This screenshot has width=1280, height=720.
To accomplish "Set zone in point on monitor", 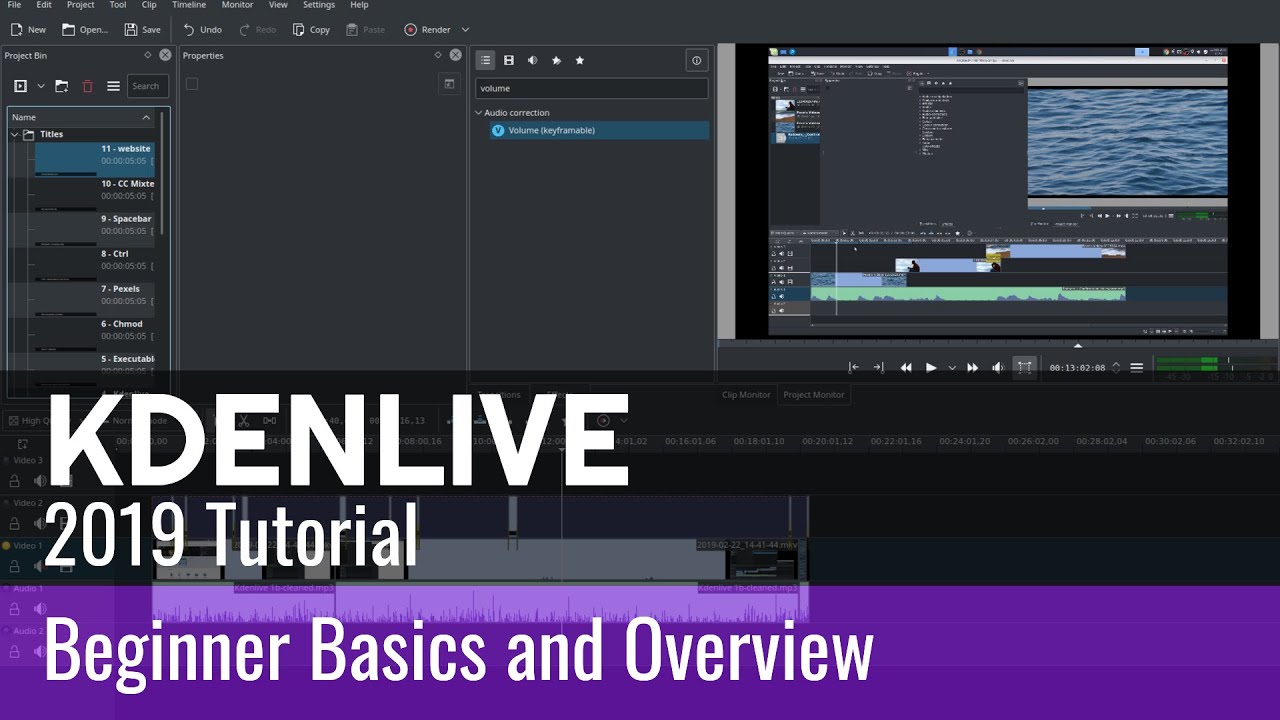I will tap(854, 368).
